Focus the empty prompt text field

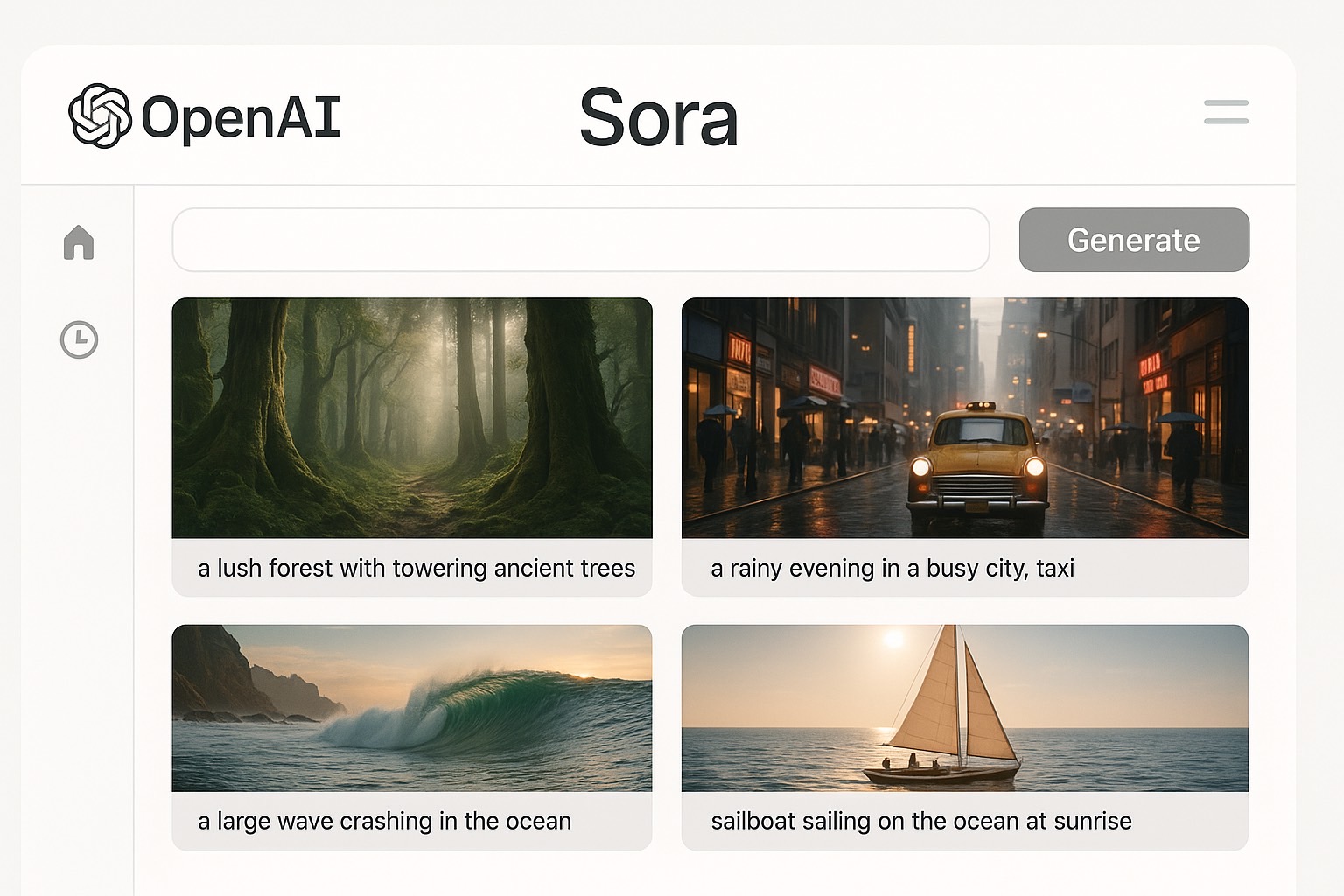[580, 240]
